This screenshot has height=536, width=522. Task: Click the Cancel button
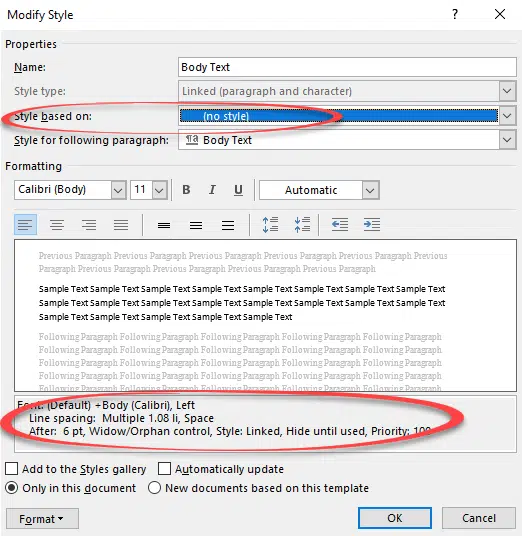(479, 518)
